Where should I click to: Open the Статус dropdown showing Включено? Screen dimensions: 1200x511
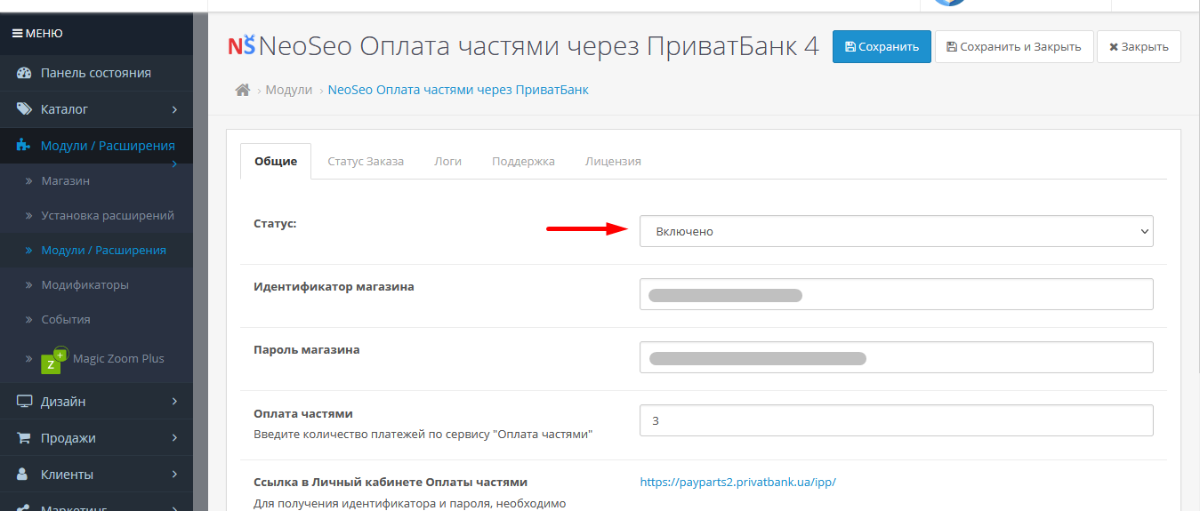pos(896,231)
